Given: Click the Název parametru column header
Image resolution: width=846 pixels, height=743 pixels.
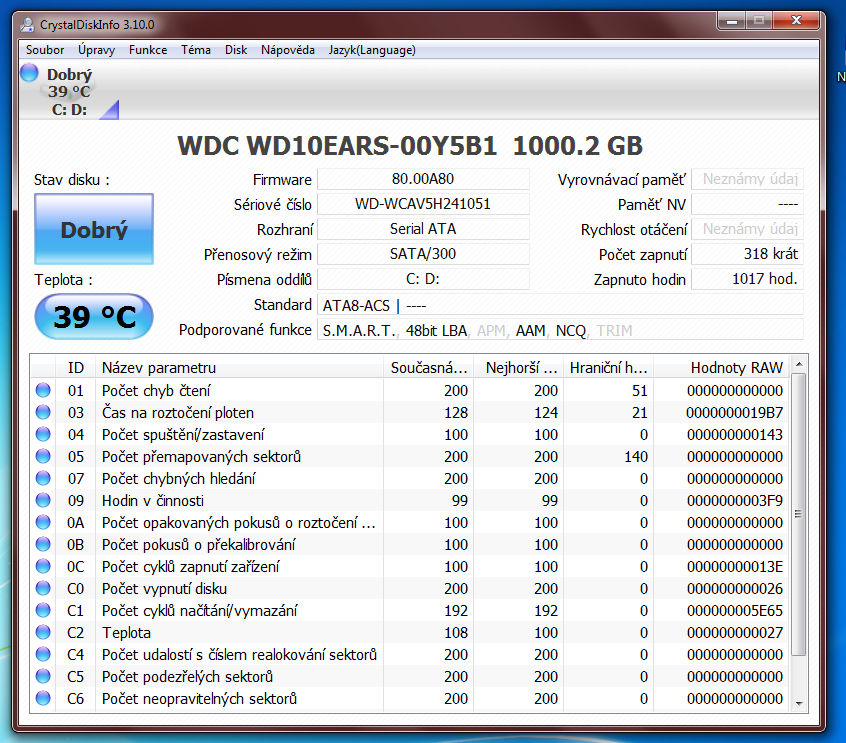Looking at the screenshot, I should 239,368.
